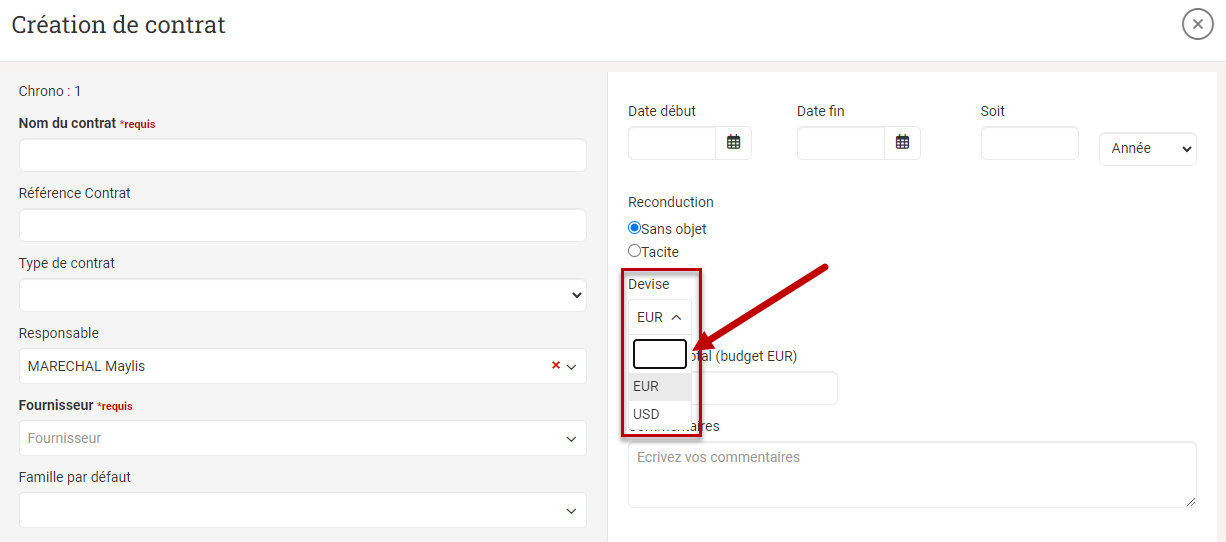Select the Sans objet radio button

634,228
